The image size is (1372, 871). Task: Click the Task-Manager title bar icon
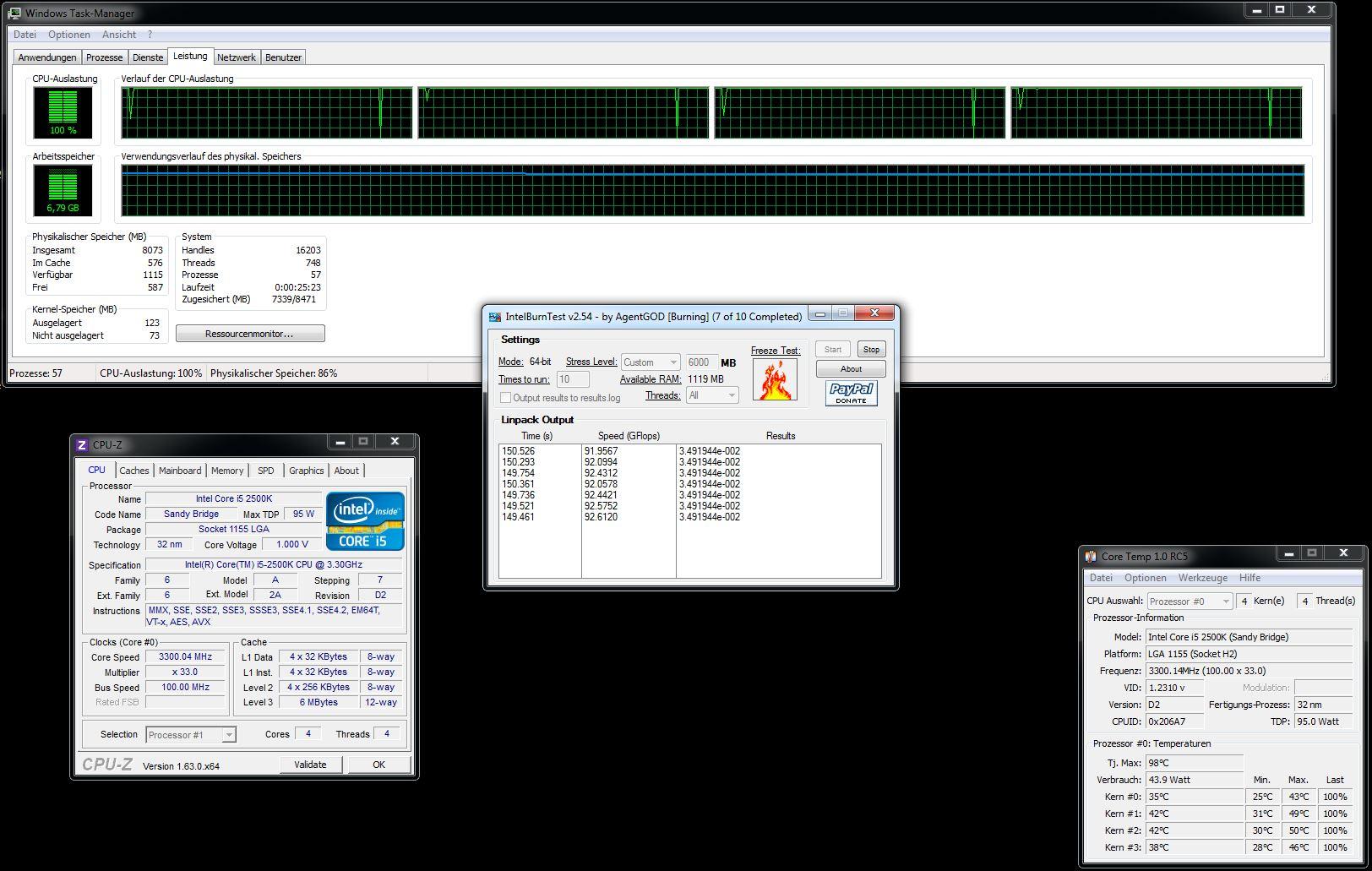coord(14,13)
